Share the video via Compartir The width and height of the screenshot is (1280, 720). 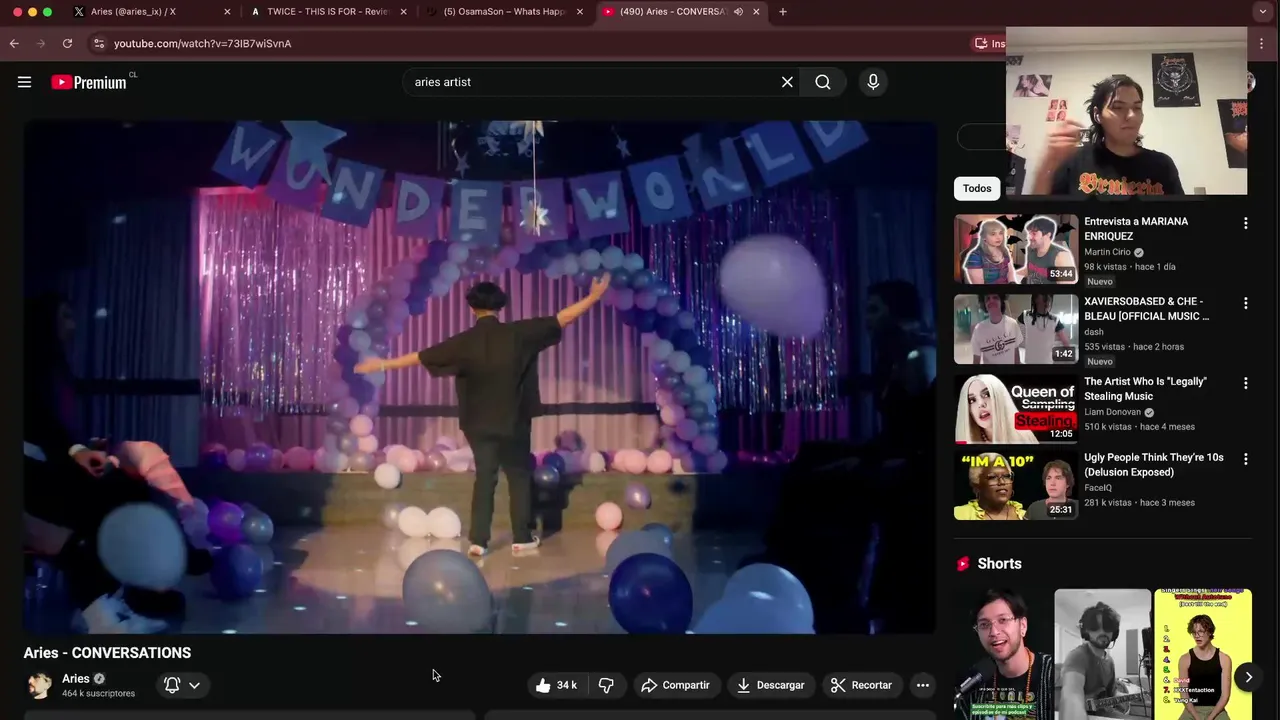[675, 685]
